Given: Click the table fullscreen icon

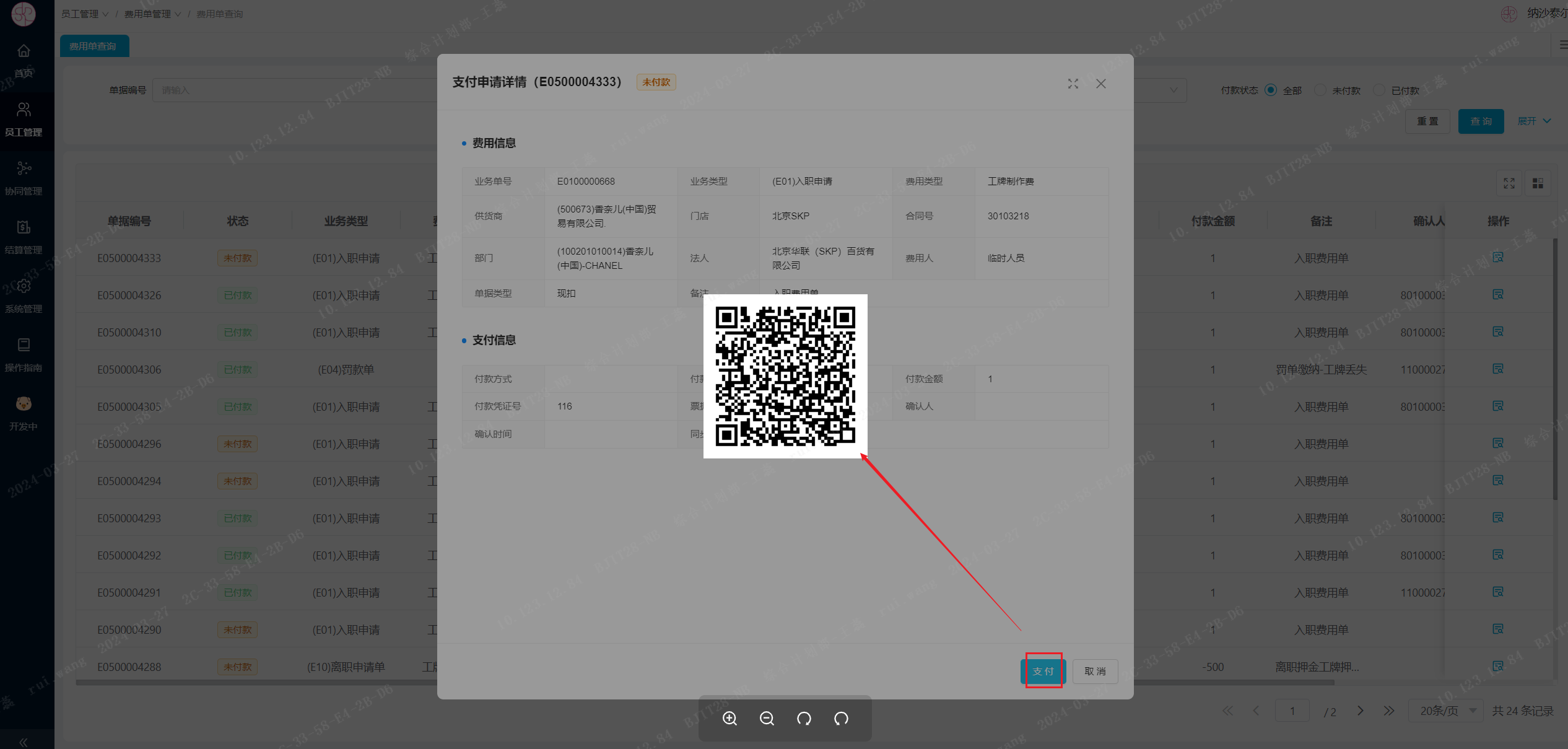Looking at the screenshot, I should point(1509,183).
